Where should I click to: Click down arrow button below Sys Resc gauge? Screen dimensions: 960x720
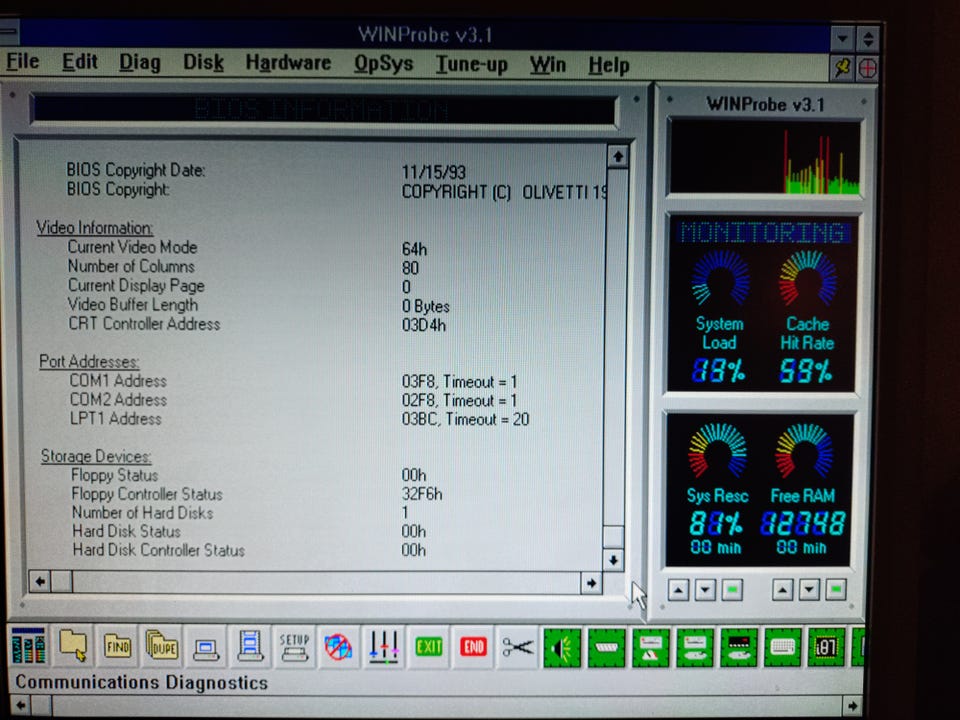[705, 590]
